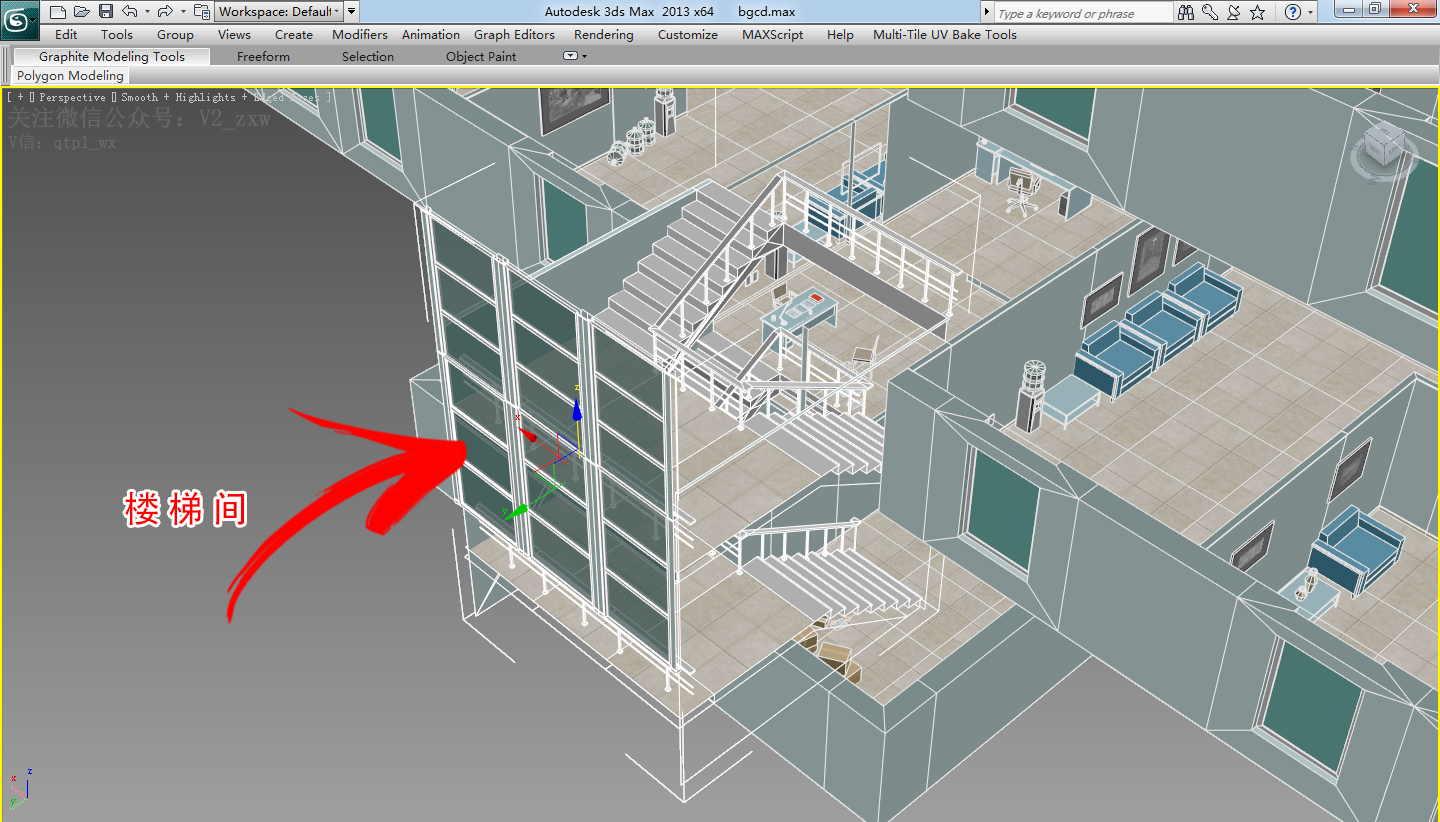Create a new scene file

pos(58,12)
